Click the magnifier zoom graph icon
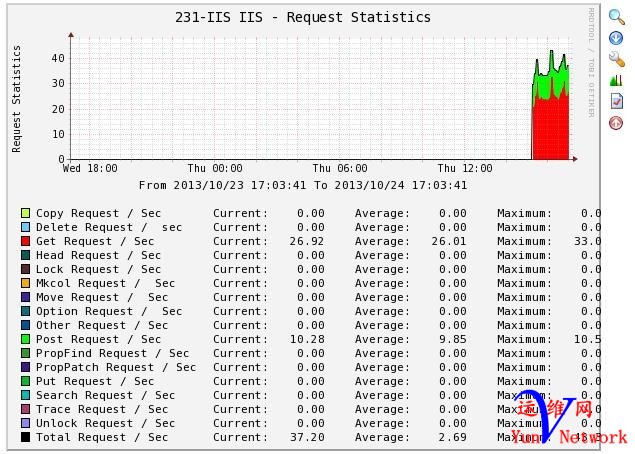This screenshot has height=454, width=635. point(616,17)
